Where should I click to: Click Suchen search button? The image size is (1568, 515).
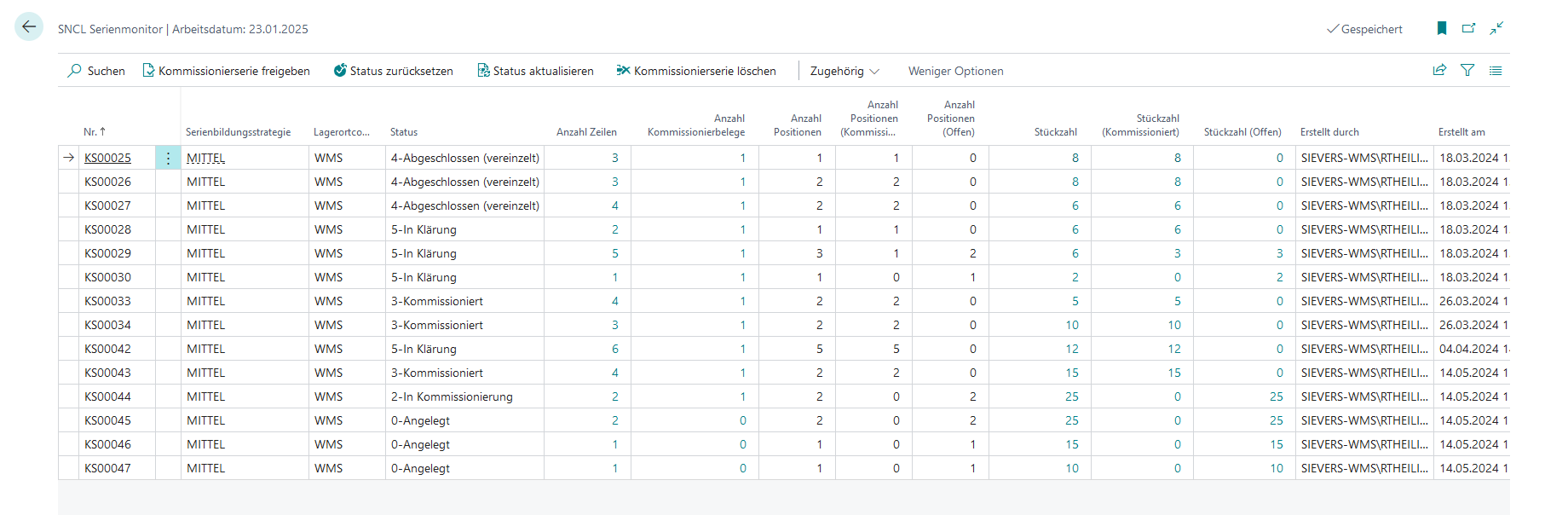pyautogui.click(x=96, y=71)
